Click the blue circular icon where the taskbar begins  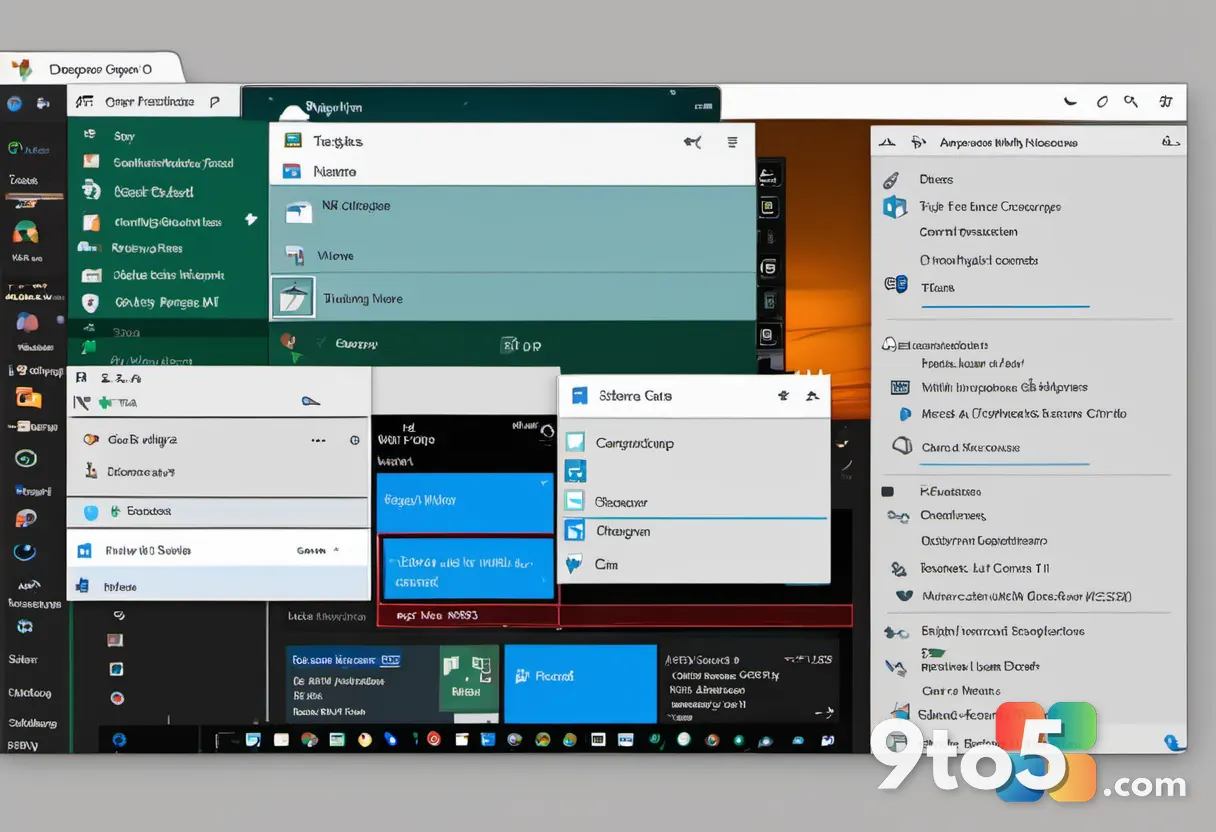click(x=120, y=740)
